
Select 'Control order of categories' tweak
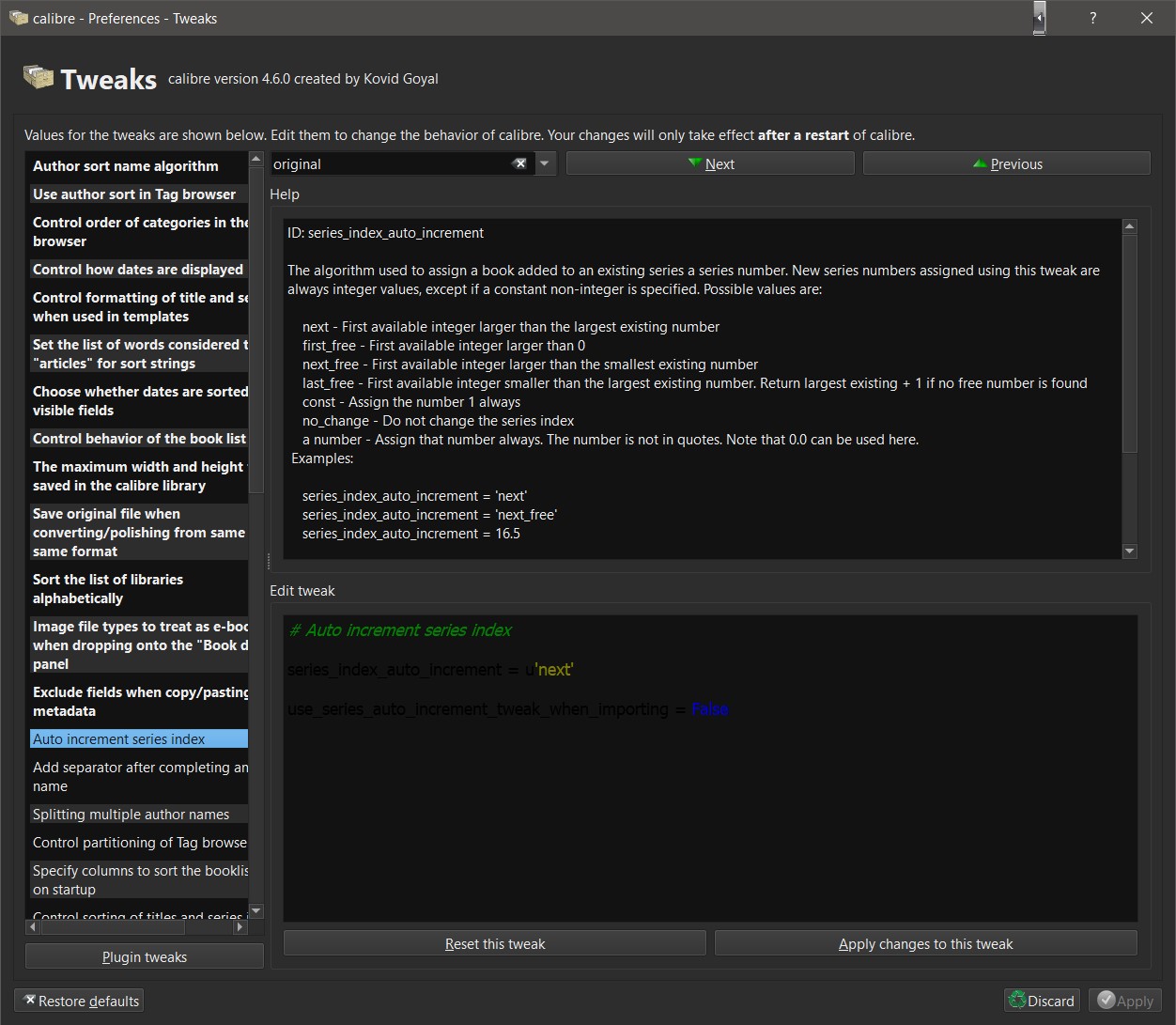(x=139, y=232)
